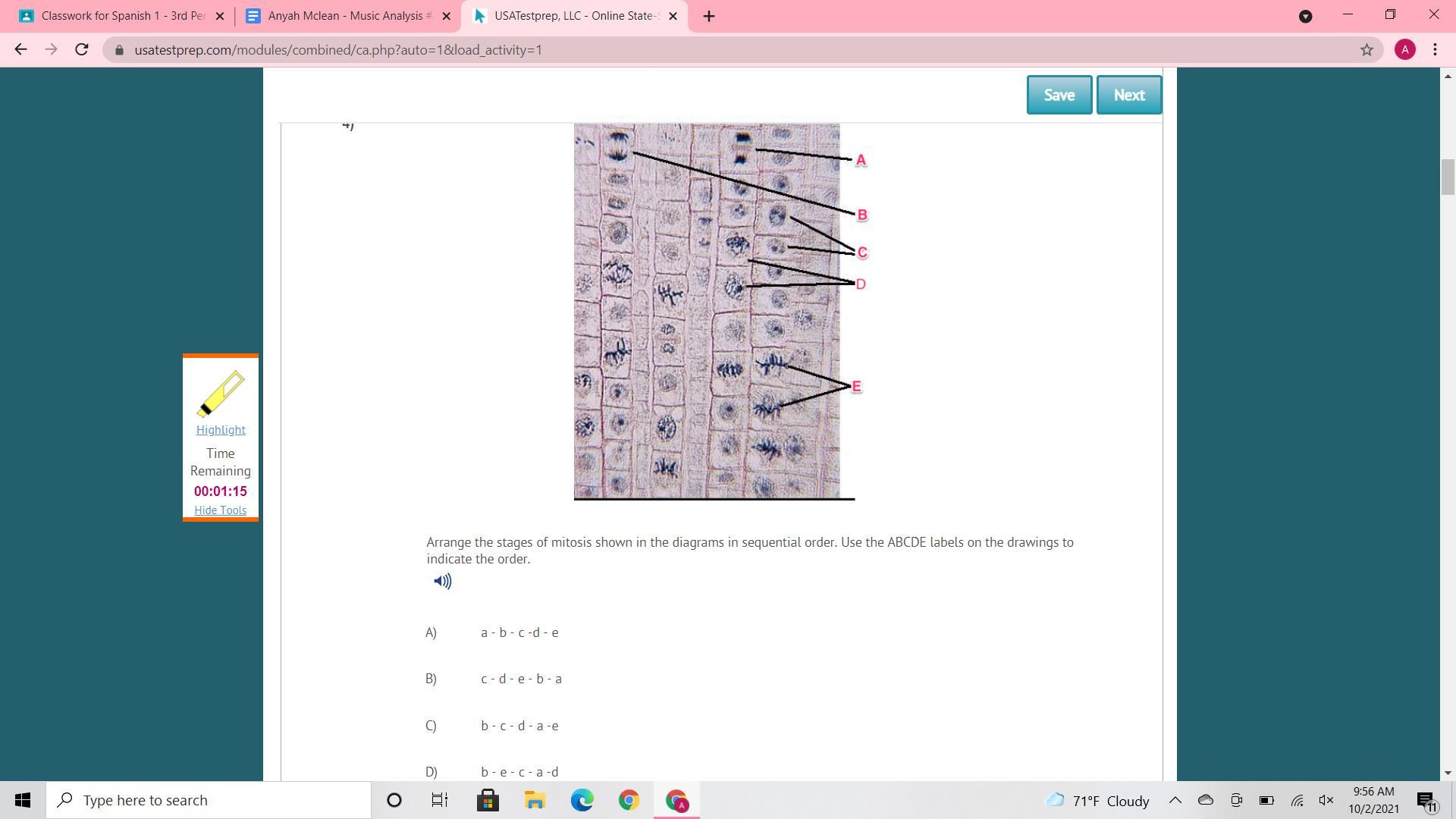Screen dimensions: 1456x819
Task: Click the Next button
Action: (x=1128, y=95)
